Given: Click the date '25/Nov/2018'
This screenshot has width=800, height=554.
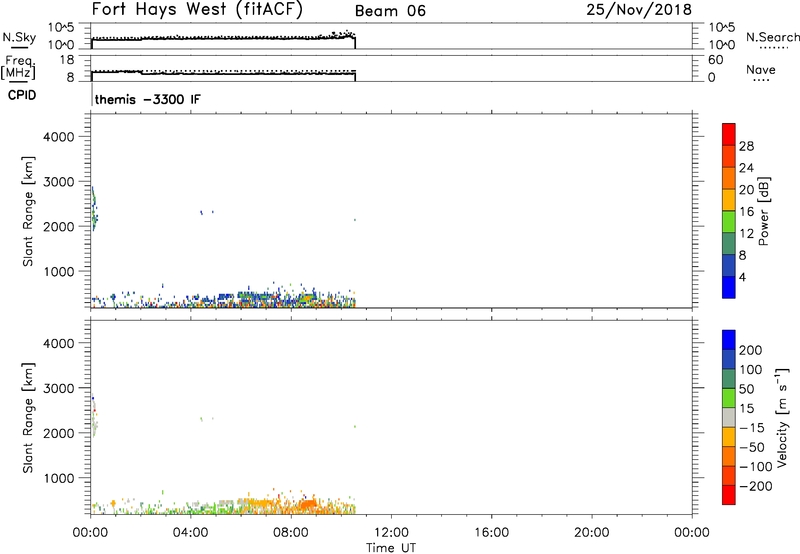Looking at the screenshot, I should (x=639, y=10).
